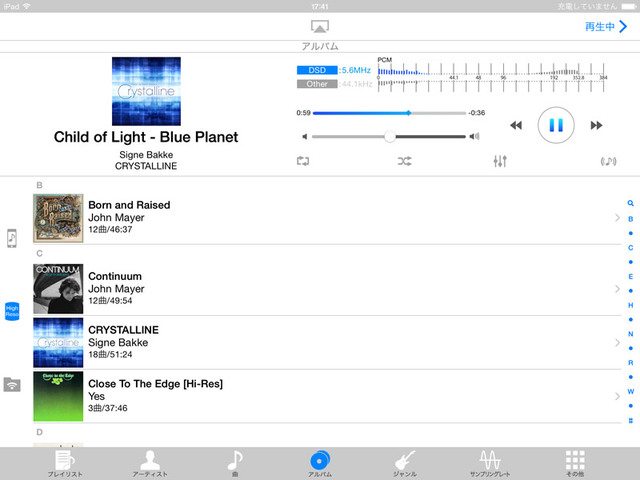Open the equalizer settings icon
The width and height of the screenshot is (640, 480).
pos(500,161)
